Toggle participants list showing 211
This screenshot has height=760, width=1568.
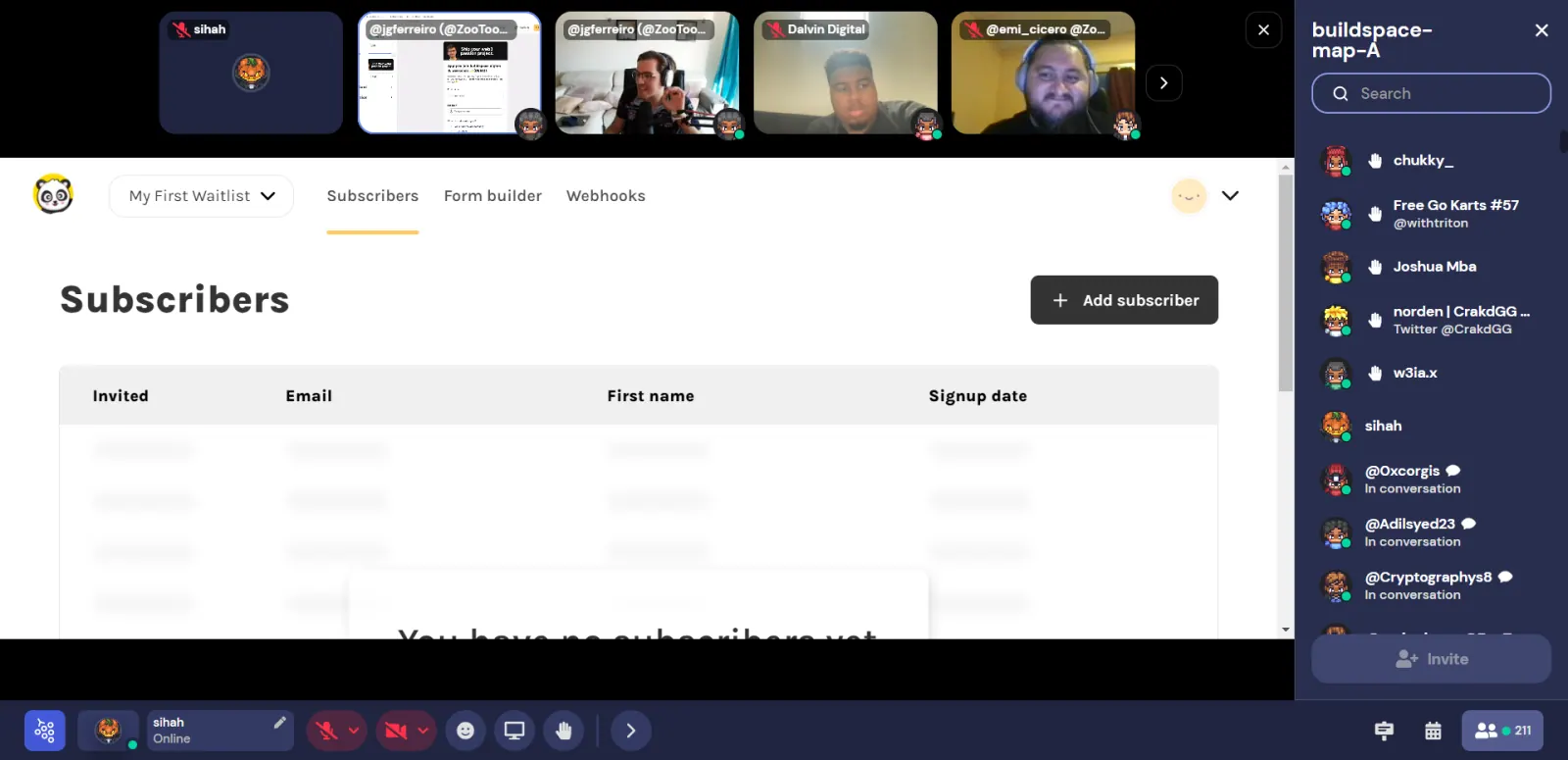1502,731
